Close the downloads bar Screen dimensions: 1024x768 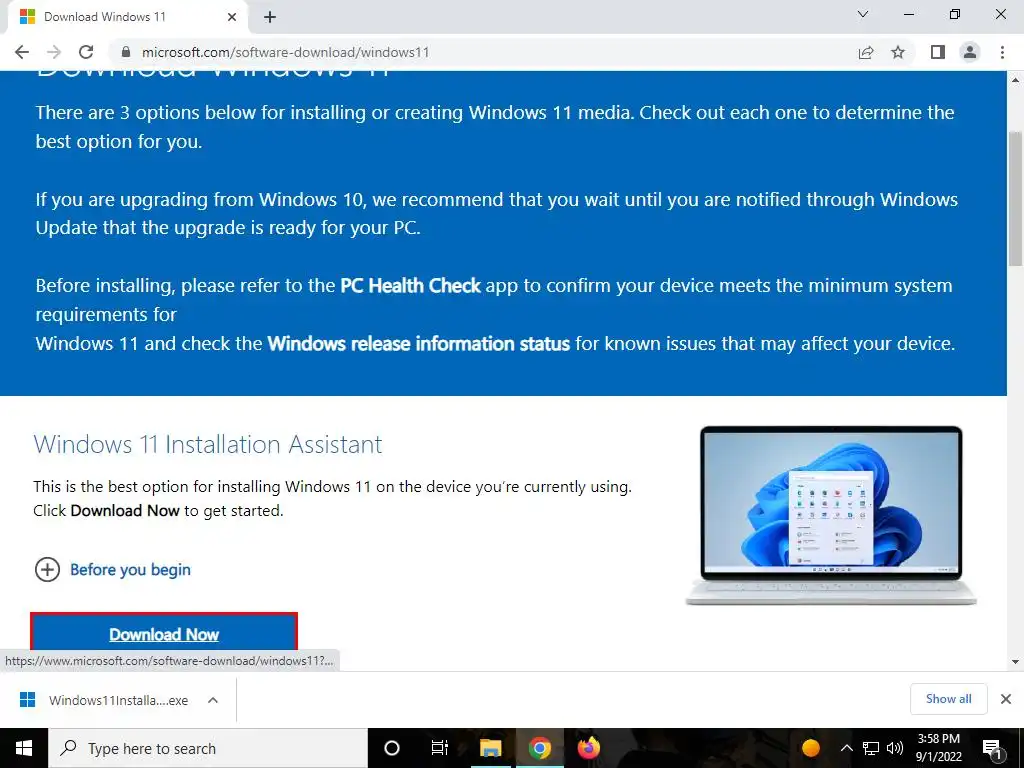point(1006,699)
